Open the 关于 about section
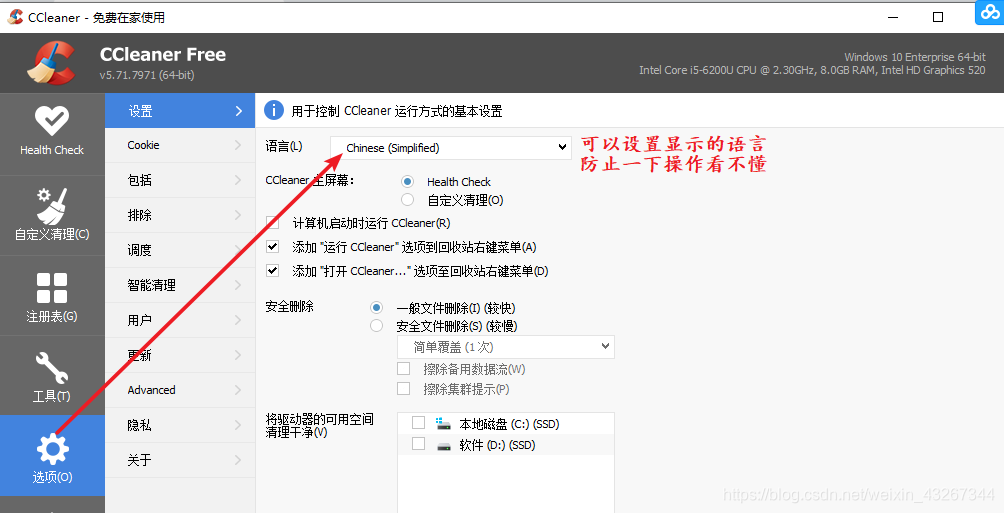1004x513 pixels. click(180, 460)
